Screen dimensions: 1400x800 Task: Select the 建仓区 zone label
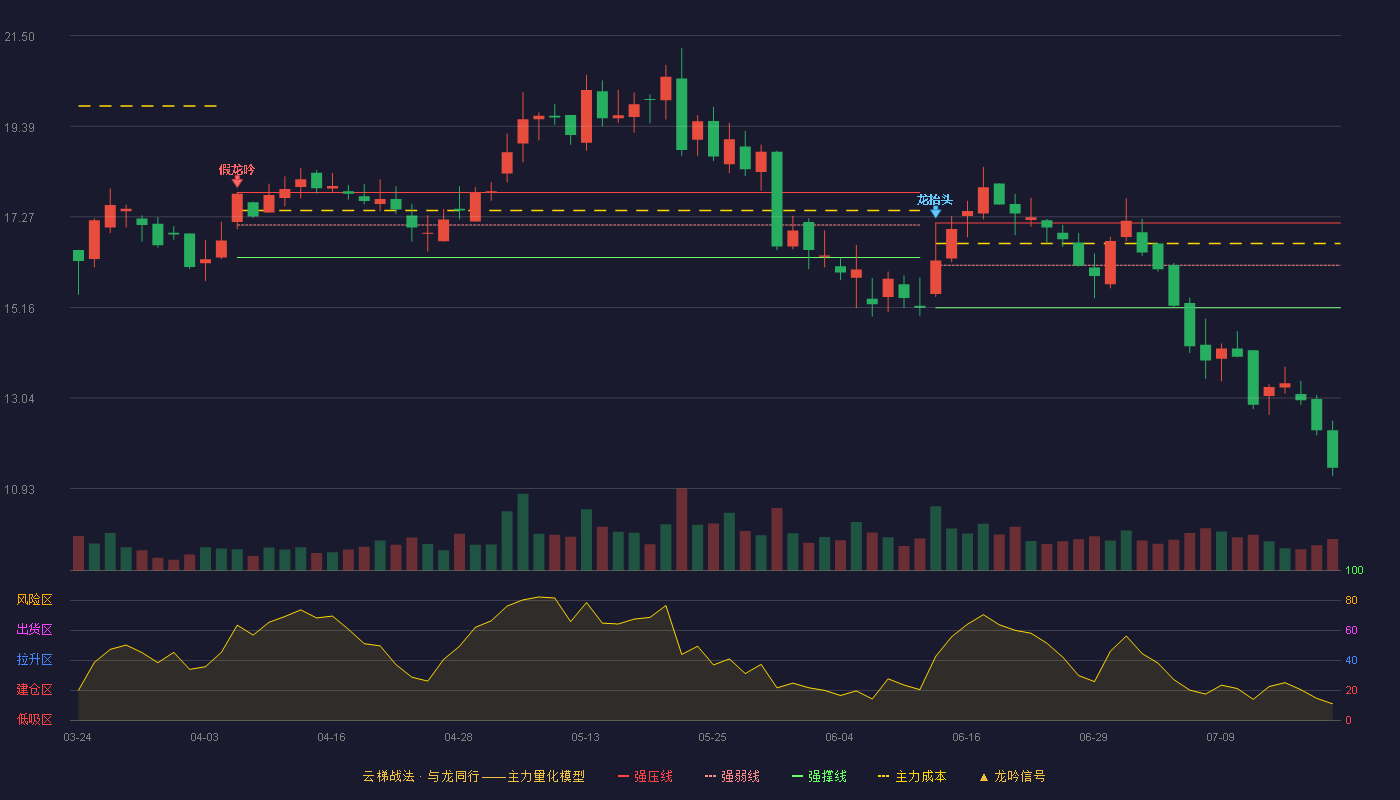point(34,690)
